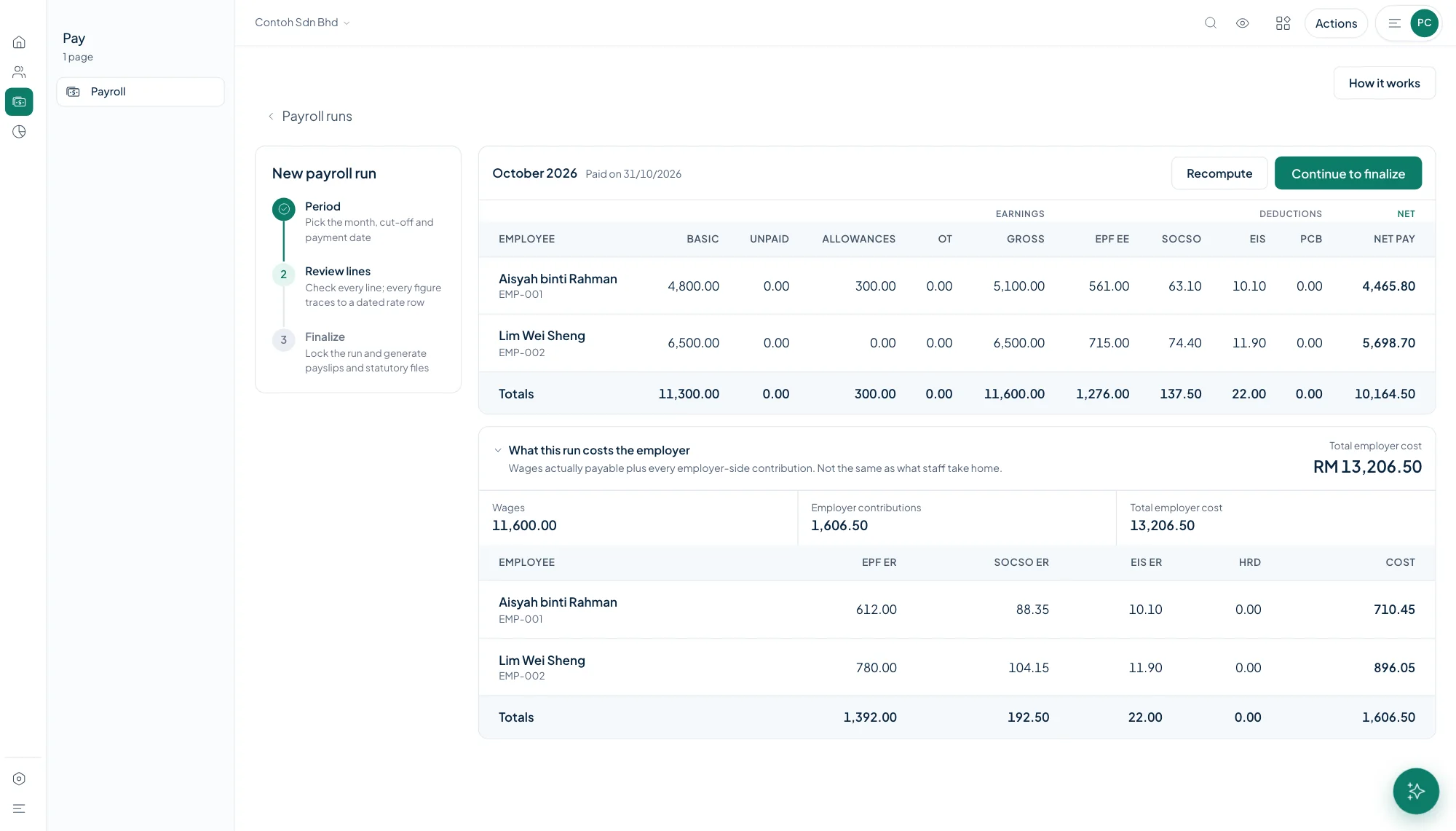Click the PC user avatar
This screenshot has width=1456, height=831.
coord(1424,23)
